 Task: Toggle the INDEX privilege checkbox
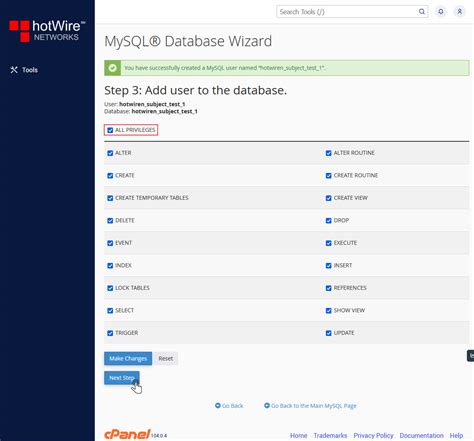coord(110,266)
